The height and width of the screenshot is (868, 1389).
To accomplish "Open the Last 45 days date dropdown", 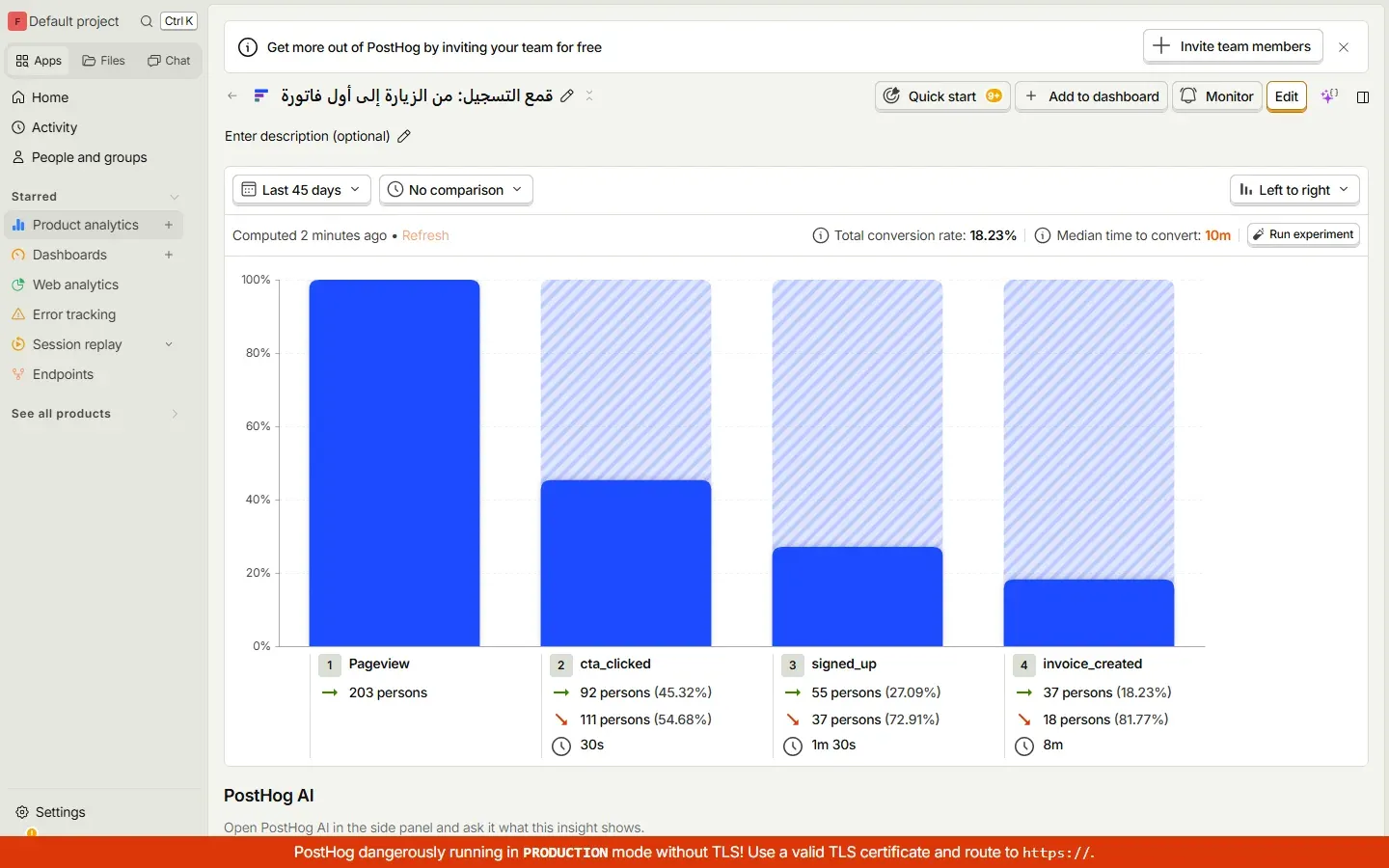I will [302, 190].
